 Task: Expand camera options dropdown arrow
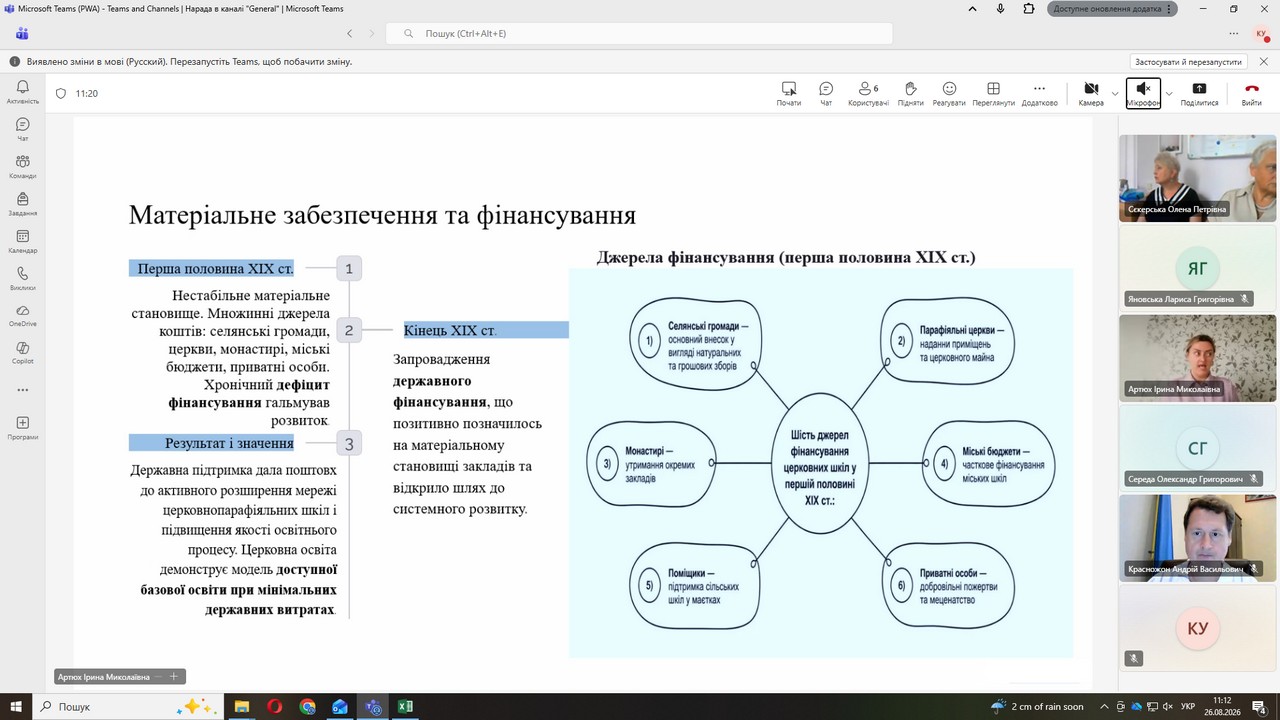pos(1115,94)
